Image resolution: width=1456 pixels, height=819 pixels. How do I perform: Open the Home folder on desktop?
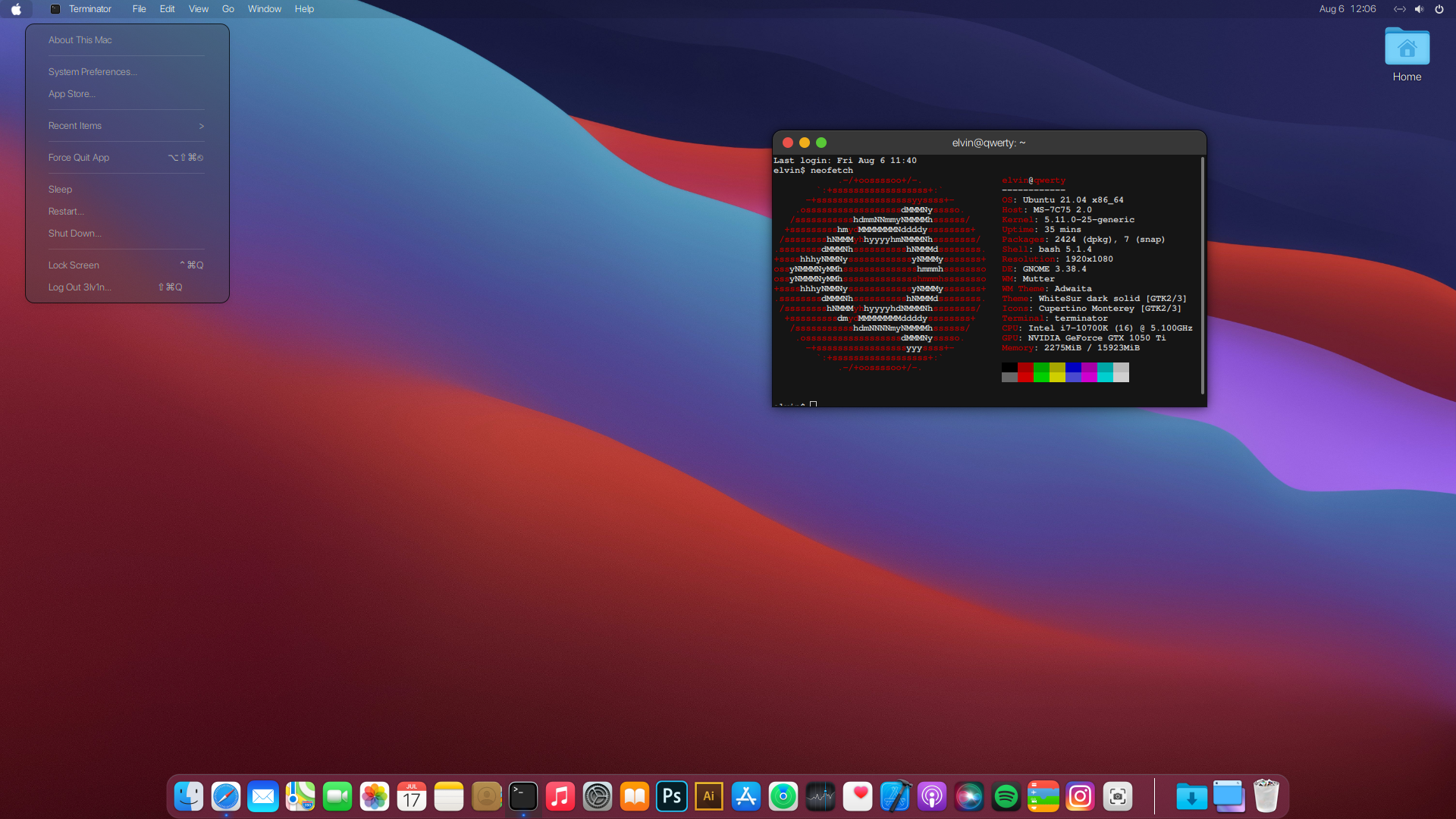(x=1407, y=55)
